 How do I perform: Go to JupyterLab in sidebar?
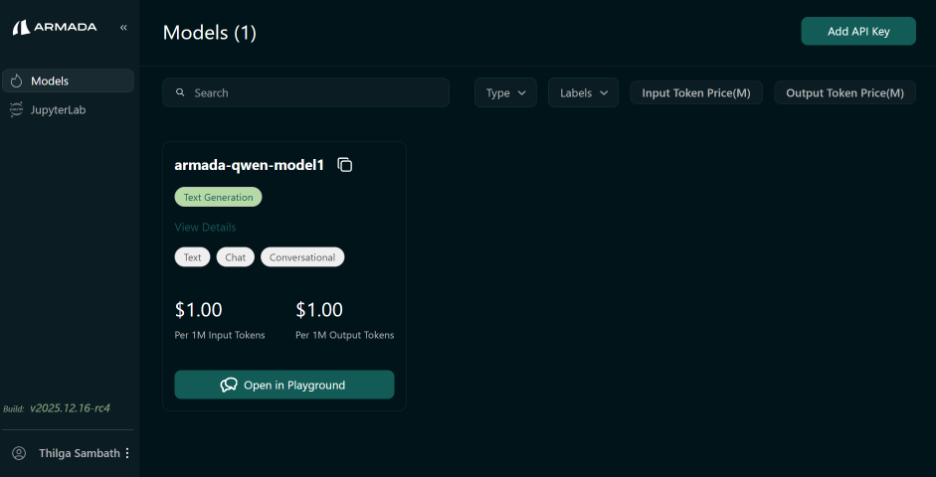[x=58, y=110]
